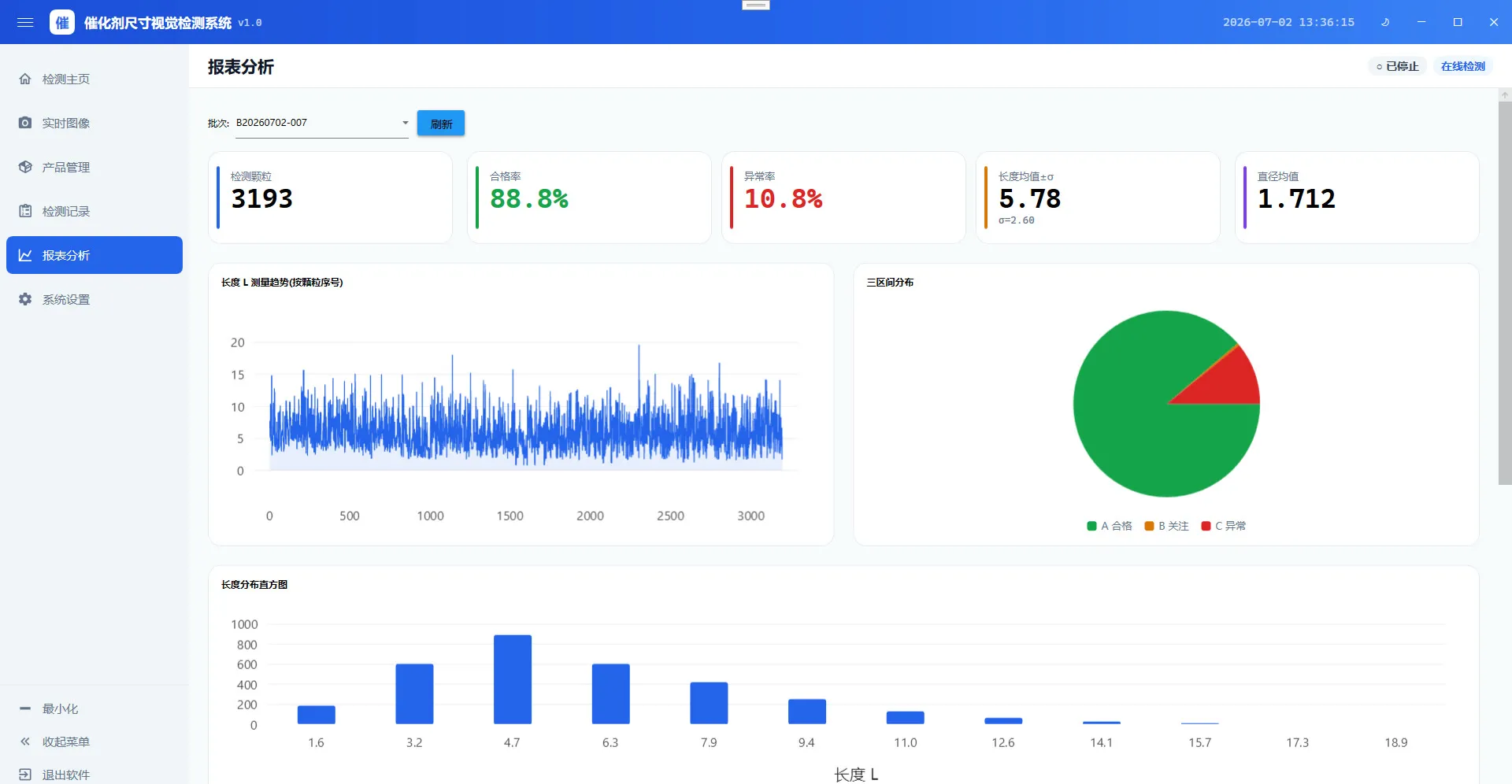The image size is (1512, 784).
Task: Click 退出软件 exit icon
Action: click(25, 775)
